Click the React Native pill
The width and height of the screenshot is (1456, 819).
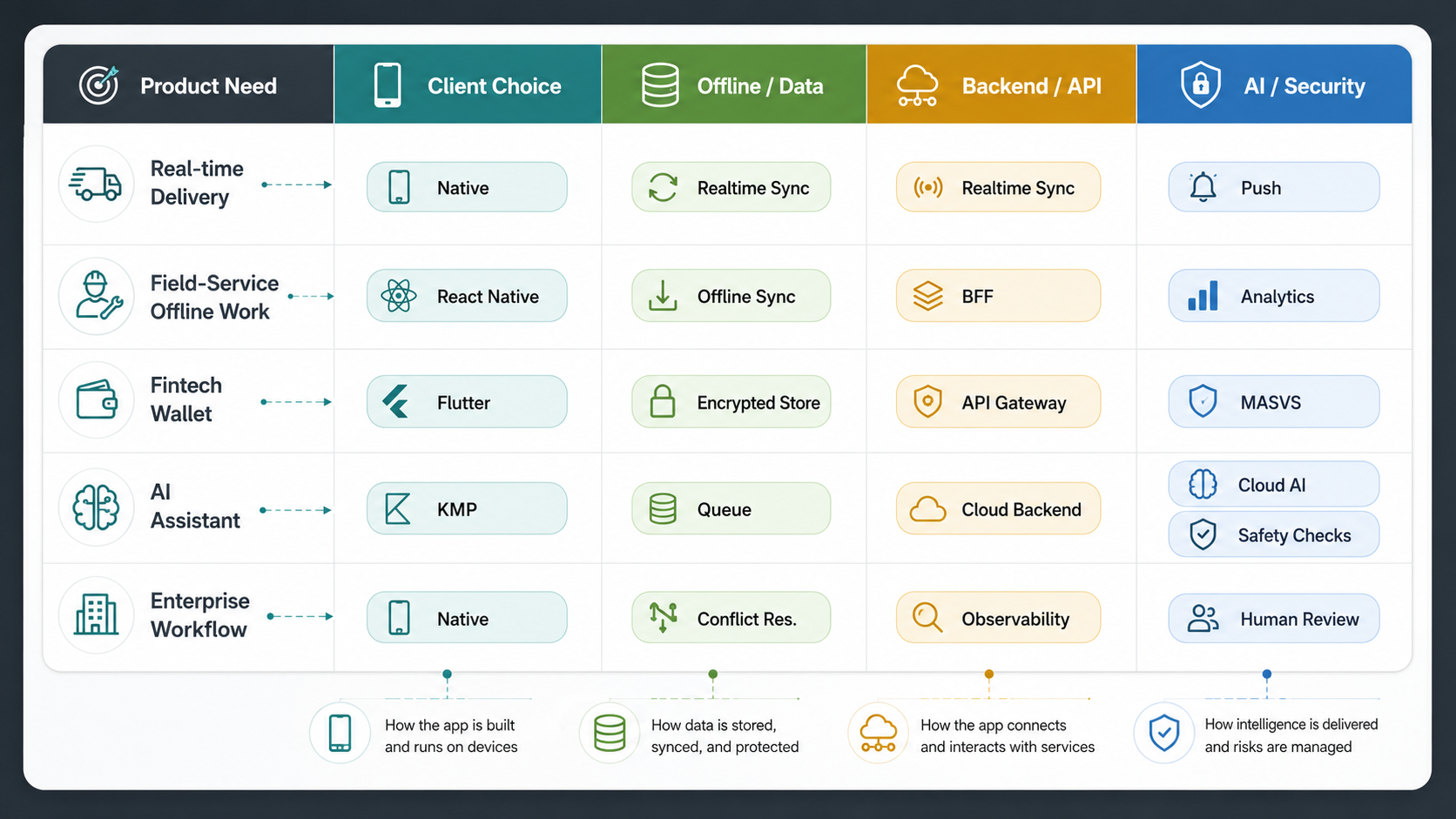(x=467, y=296)
